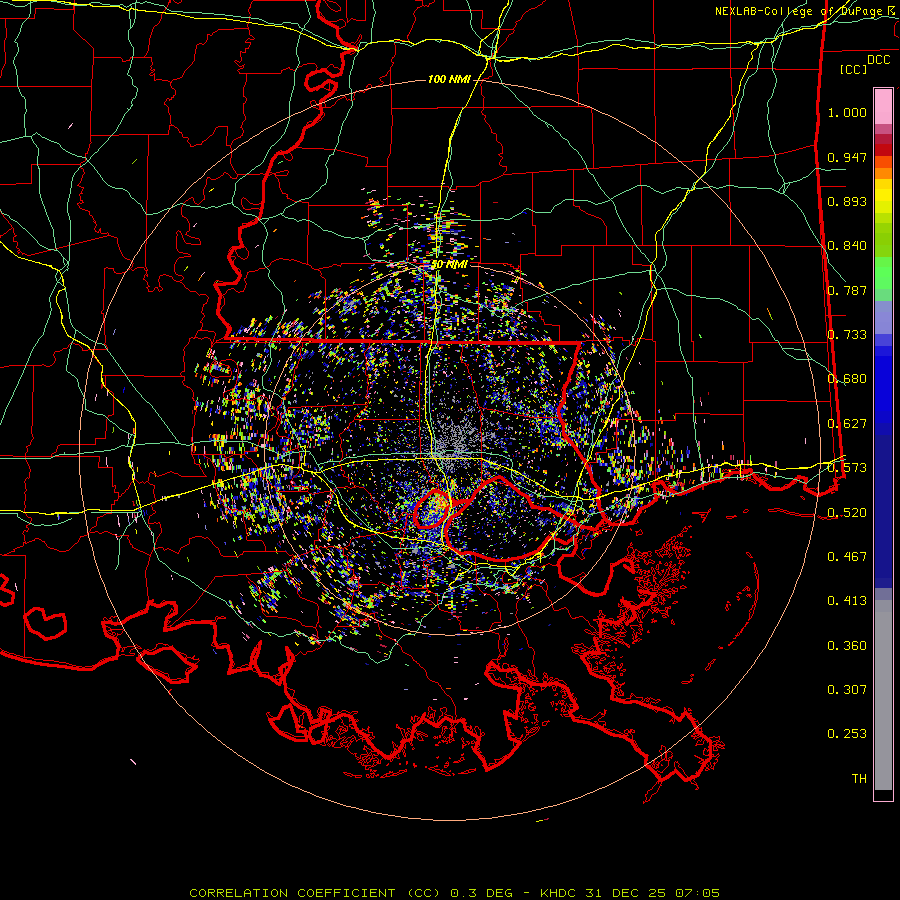This screenshot has height=900, width=900.
Task: Click the Correlation Coefficient KHDC caption line
Action: click(455, 893)
